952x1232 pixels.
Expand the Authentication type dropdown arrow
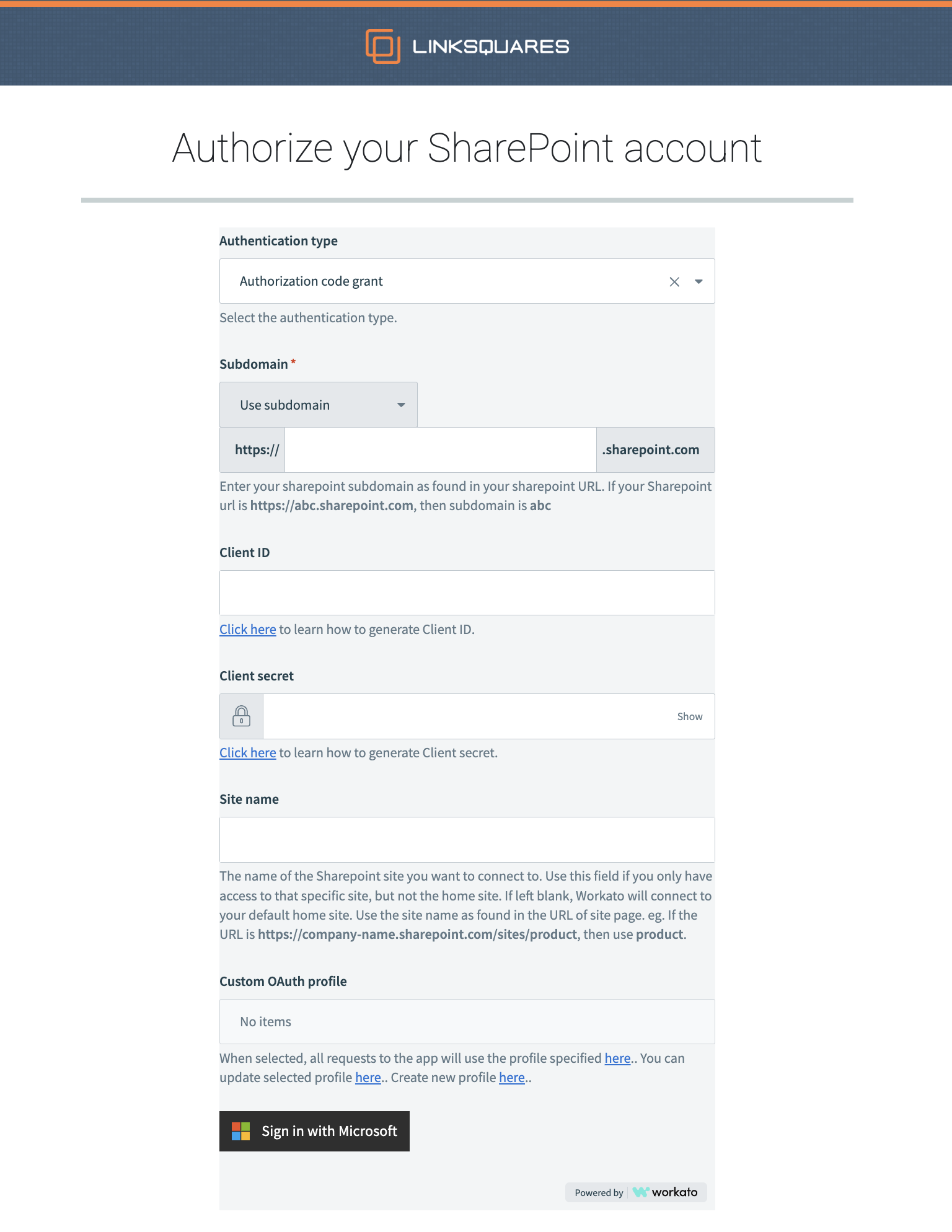click(x=699, y=282)
